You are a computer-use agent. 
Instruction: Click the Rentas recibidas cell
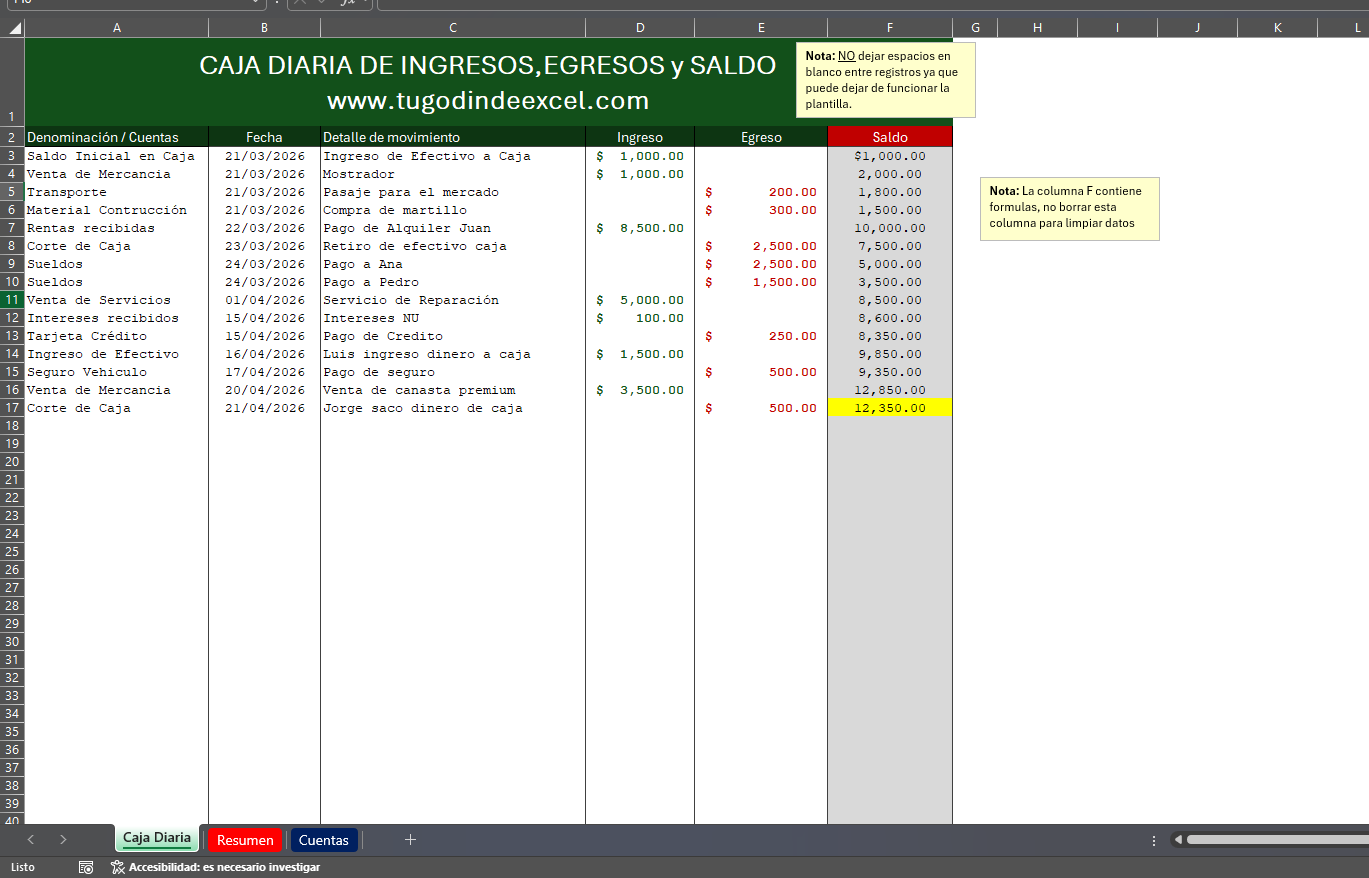(117, 228)
